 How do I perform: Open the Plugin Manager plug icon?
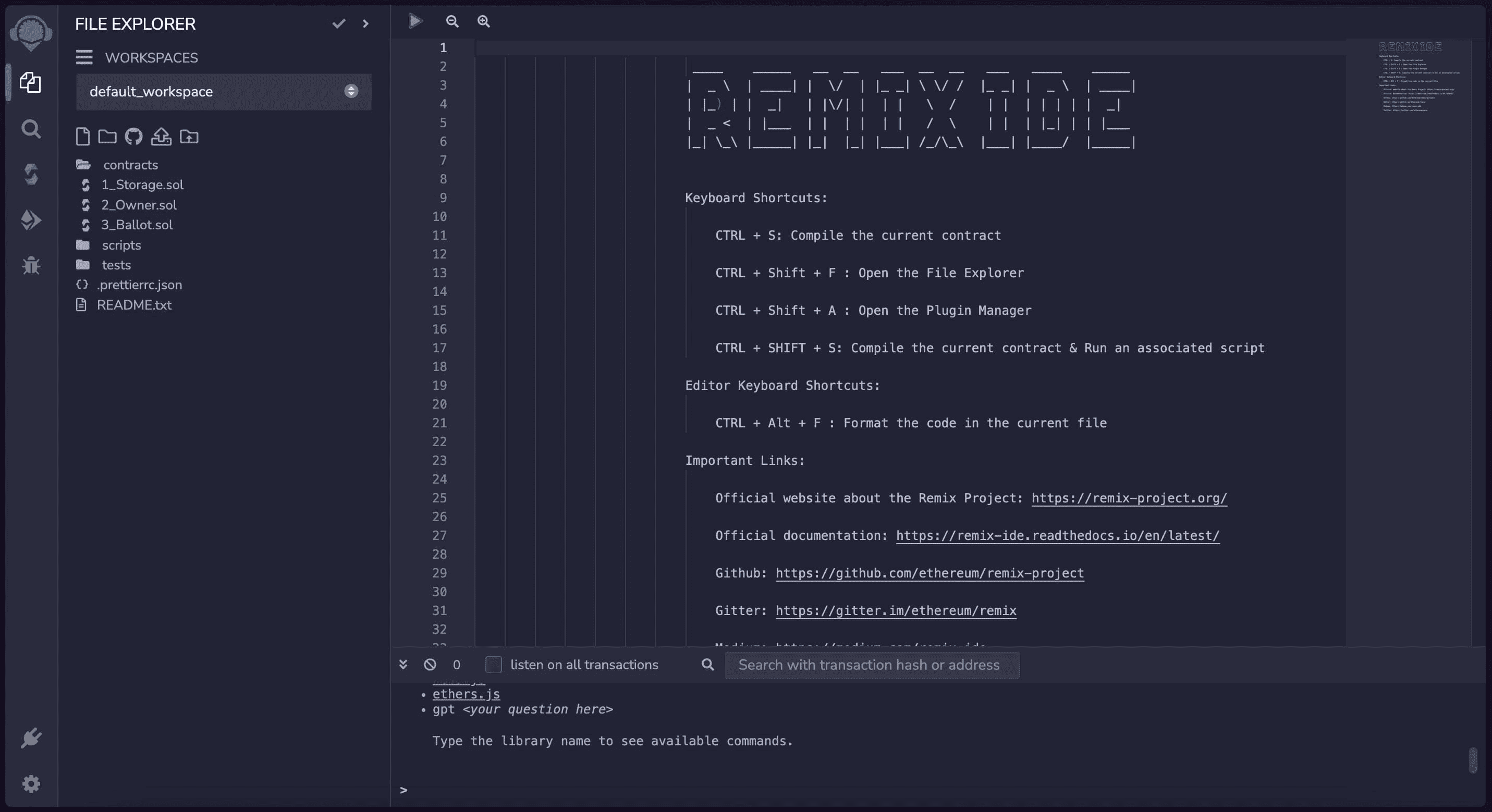click(31, 738)
